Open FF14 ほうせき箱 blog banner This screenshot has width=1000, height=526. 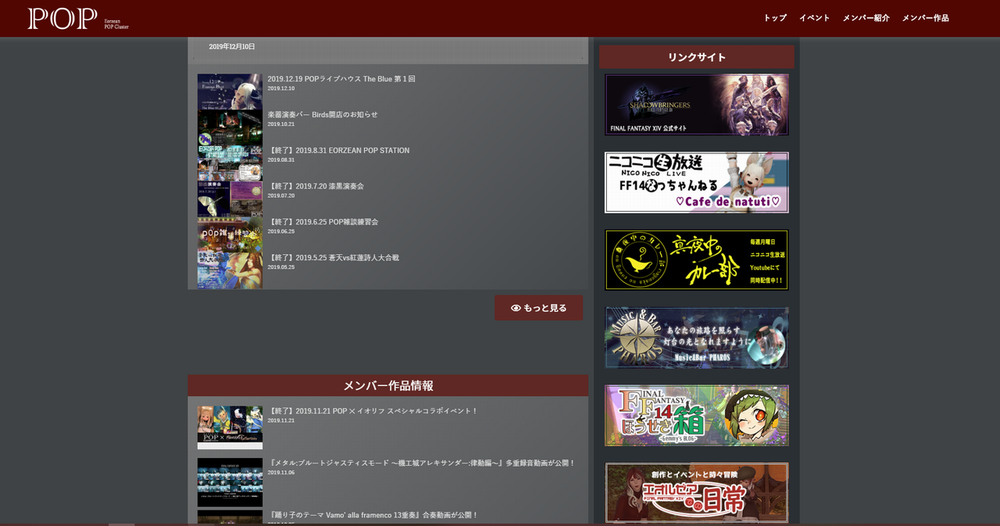click(x=696, y=416)
